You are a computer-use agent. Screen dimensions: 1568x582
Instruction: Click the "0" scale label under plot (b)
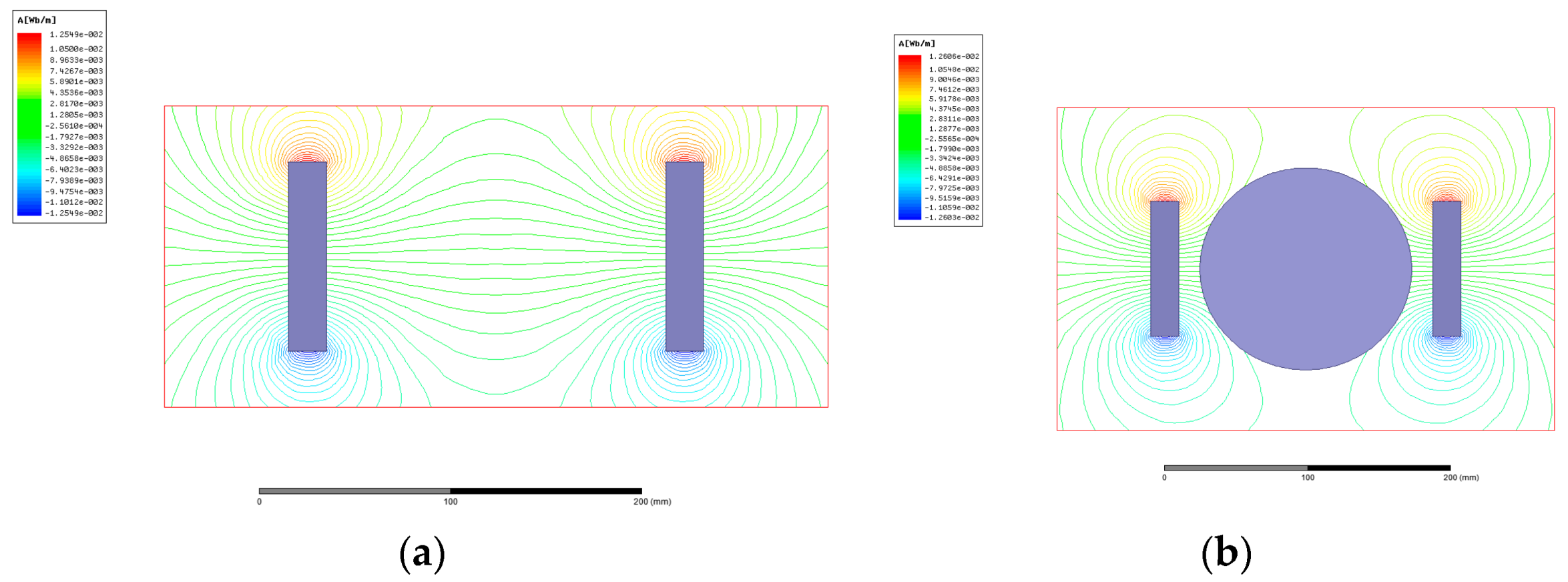1165,478
